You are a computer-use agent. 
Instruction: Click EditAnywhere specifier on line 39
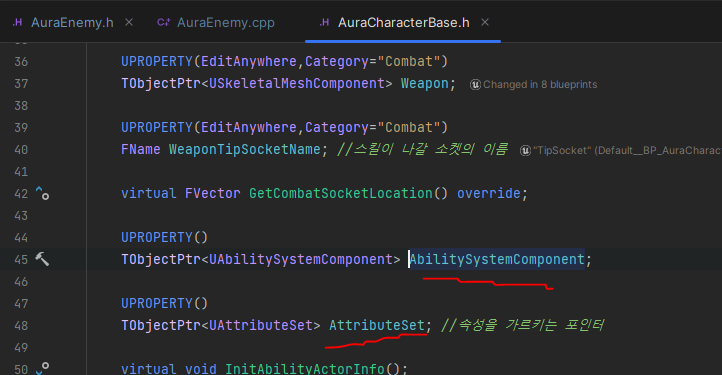[249, 128]
